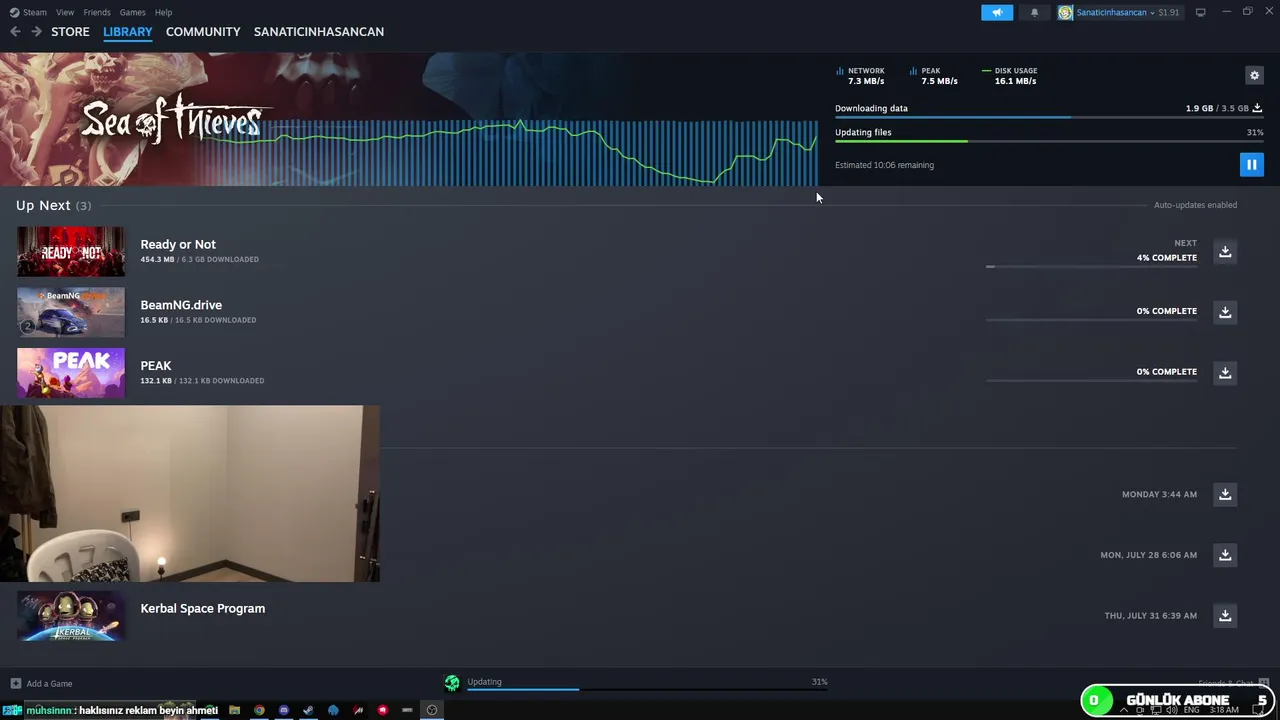Screen dimensions: 1280x720
Task: Click Auto-updates enabled label
Action: point(1195,205)
